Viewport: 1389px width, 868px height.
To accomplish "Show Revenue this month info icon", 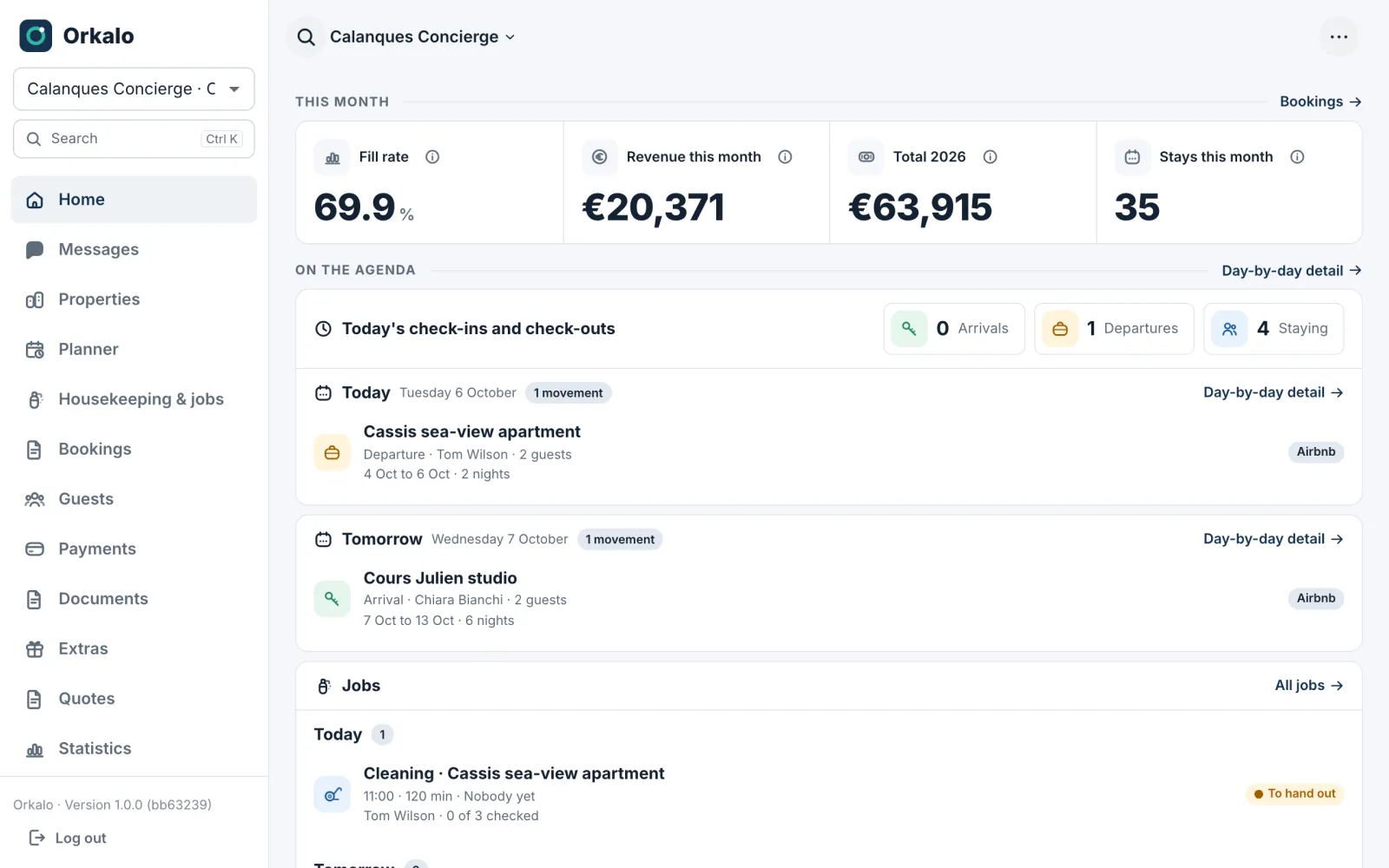I will coord(785,157).
